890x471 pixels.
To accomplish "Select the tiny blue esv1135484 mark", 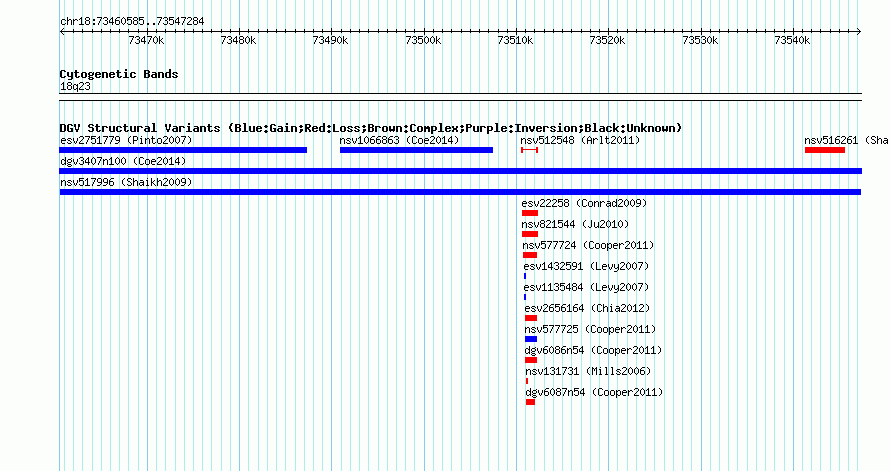I will coord(525,297).
